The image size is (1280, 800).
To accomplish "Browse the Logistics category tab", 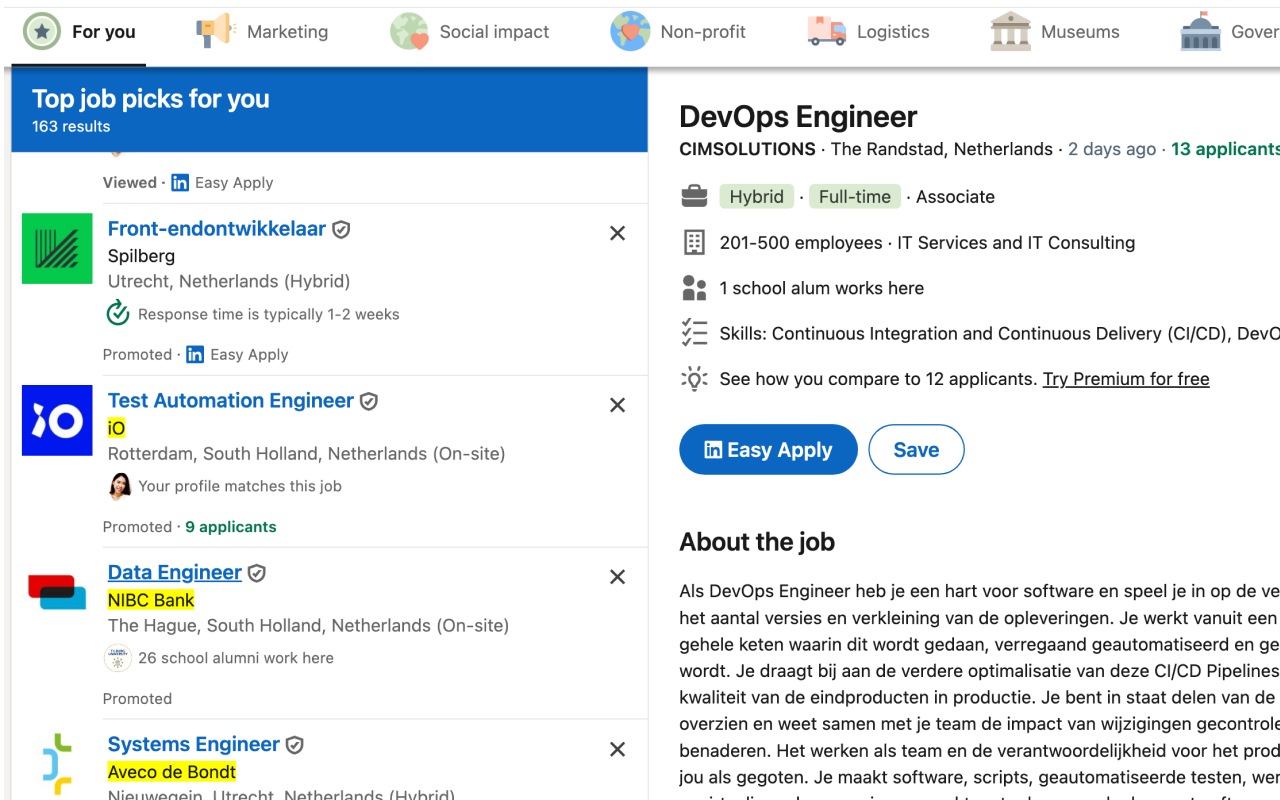I will click(x=869, y=32).
